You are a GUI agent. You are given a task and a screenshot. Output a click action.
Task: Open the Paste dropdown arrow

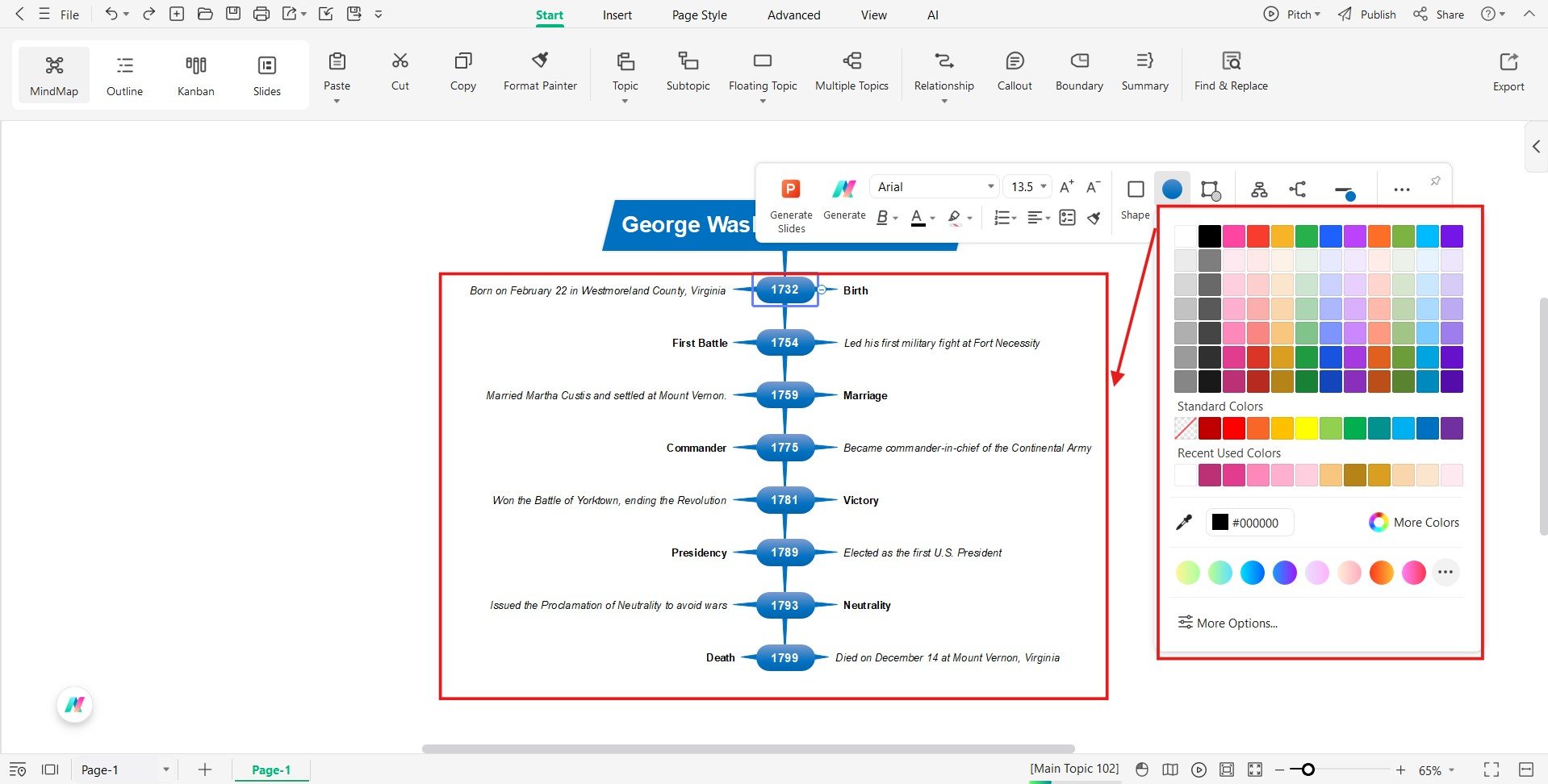pyautogui.click(x=337, y=101)
